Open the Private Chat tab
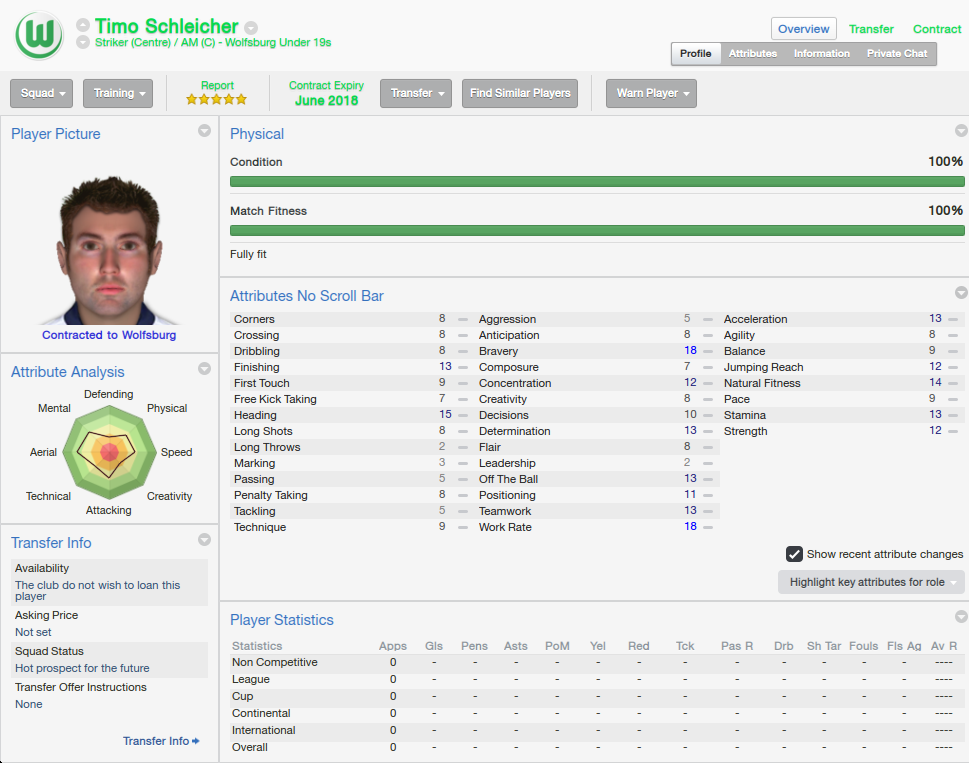This screenshot has width=969, height=763. (x=897, y=54)
